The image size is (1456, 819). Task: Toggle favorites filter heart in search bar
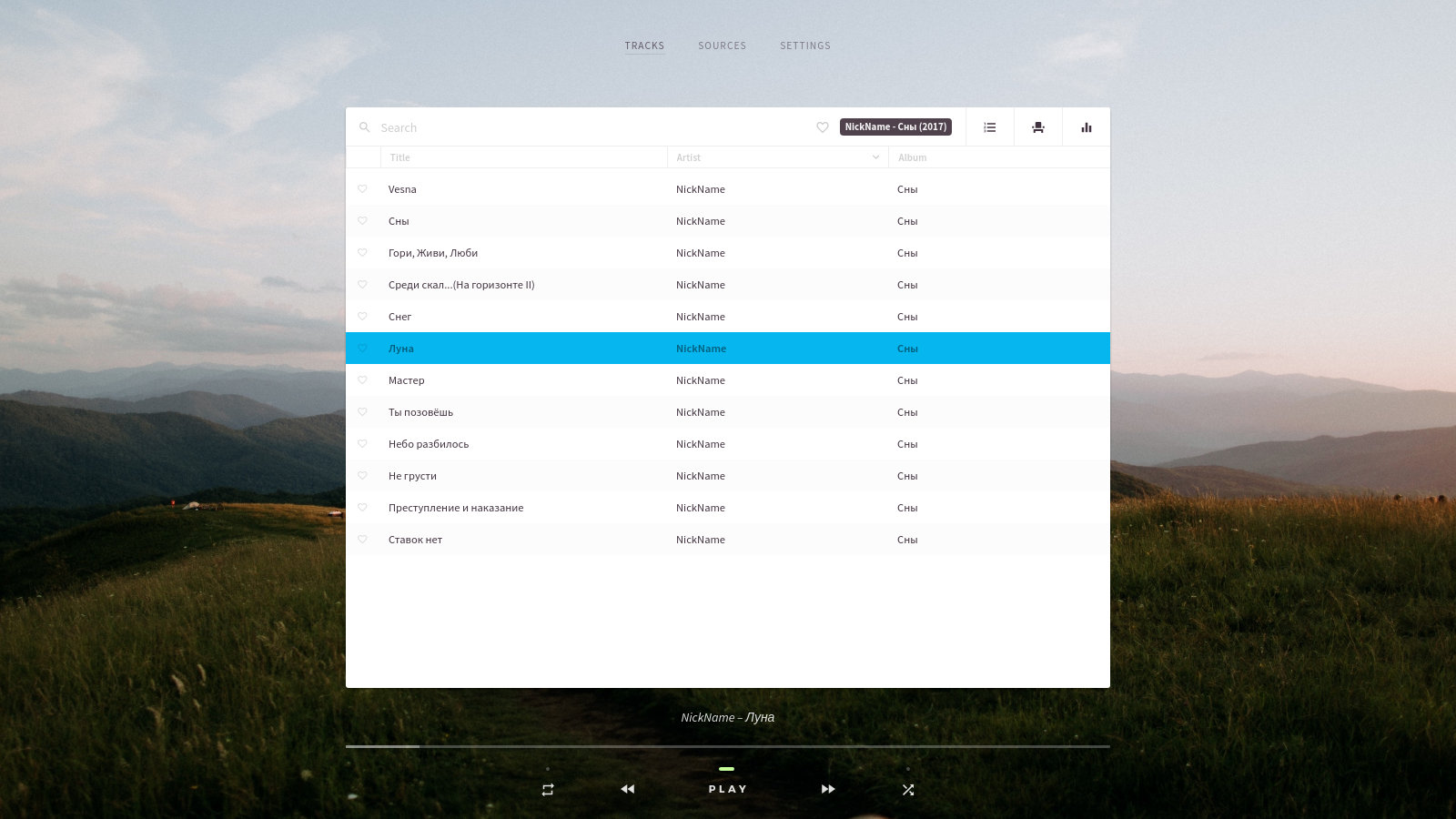823,127
